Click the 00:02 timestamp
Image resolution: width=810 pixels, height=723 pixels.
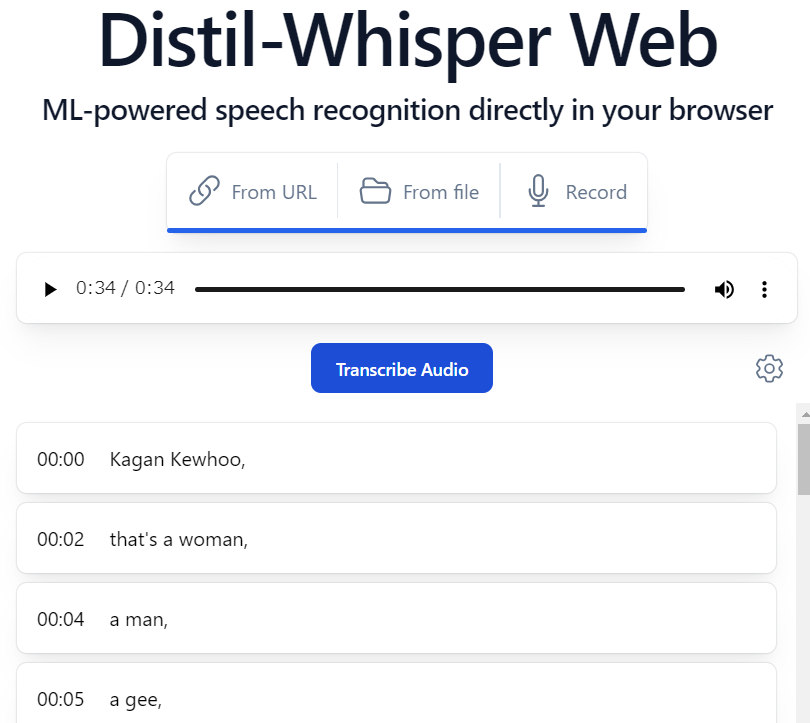(60, 539)
